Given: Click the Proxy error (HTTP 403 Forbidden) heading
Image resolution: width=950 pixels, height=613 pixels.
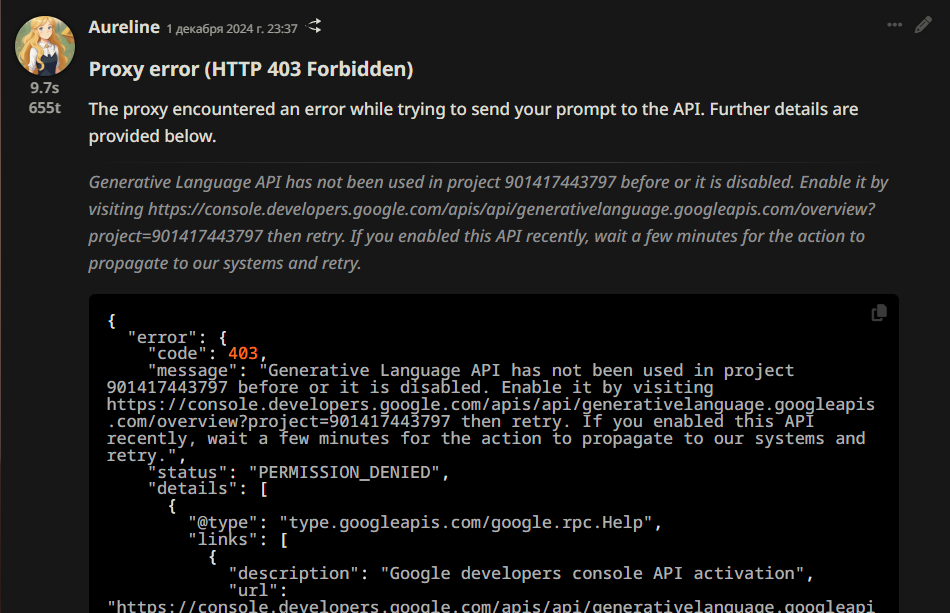Looking at the screenshot, I should [x=251, y=69].
